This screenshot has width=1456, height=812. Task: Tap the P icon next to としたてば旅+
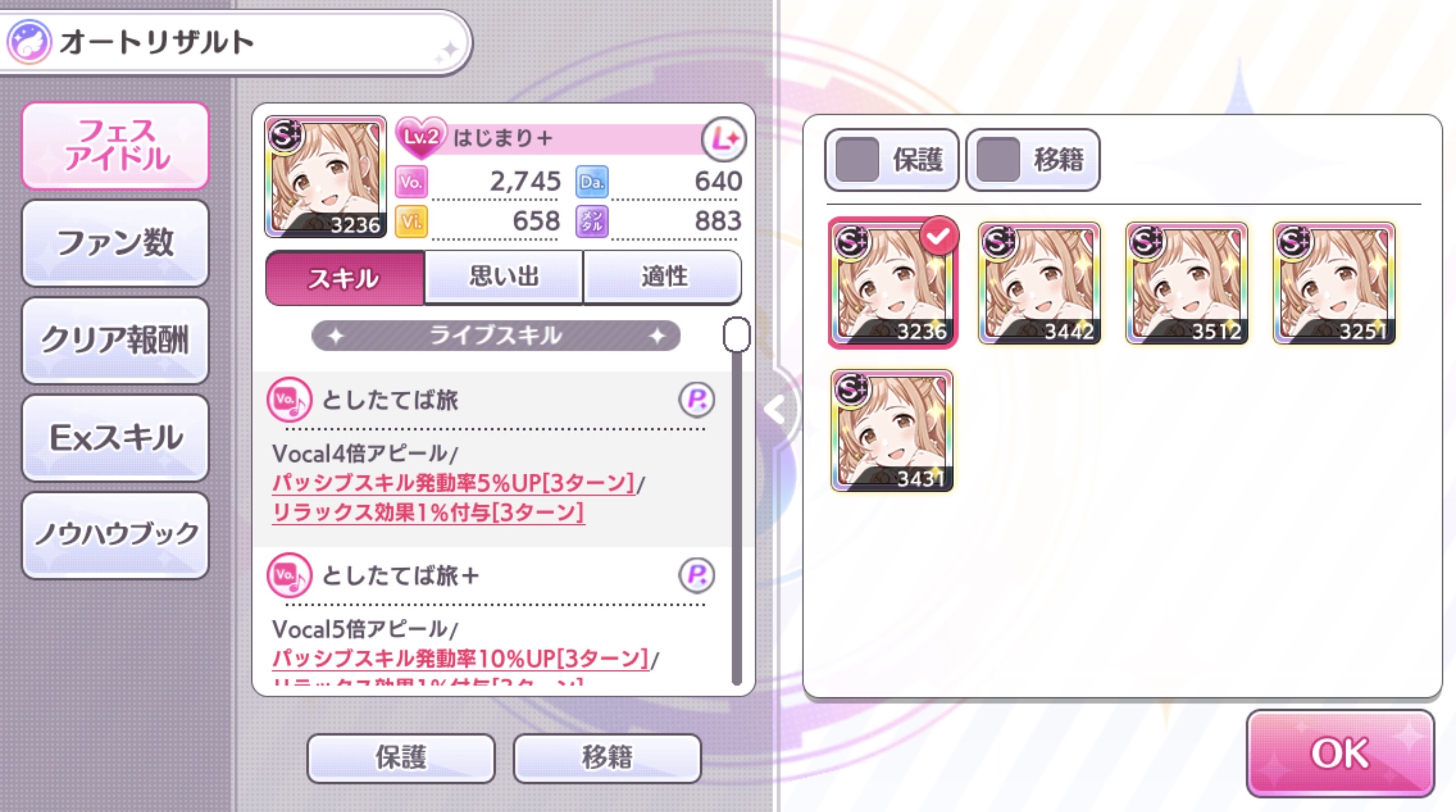pyautogui.click(x=697, y=575)
